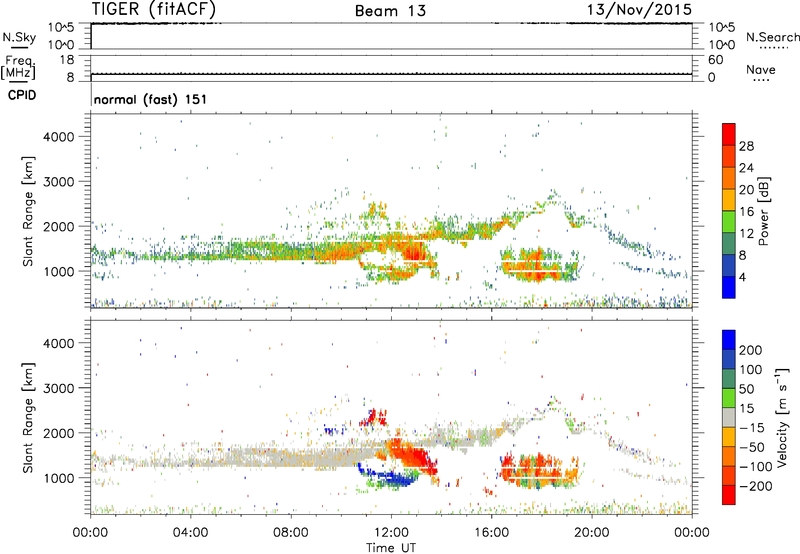This screenshot has width=800, height=554.
Task: Click the '08:00' time tick label
Action: [x=291, y=533]
